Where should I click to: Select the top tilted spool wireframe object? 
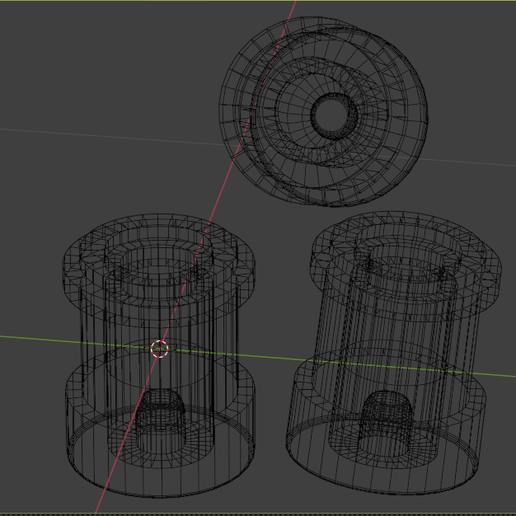point(324,112)
